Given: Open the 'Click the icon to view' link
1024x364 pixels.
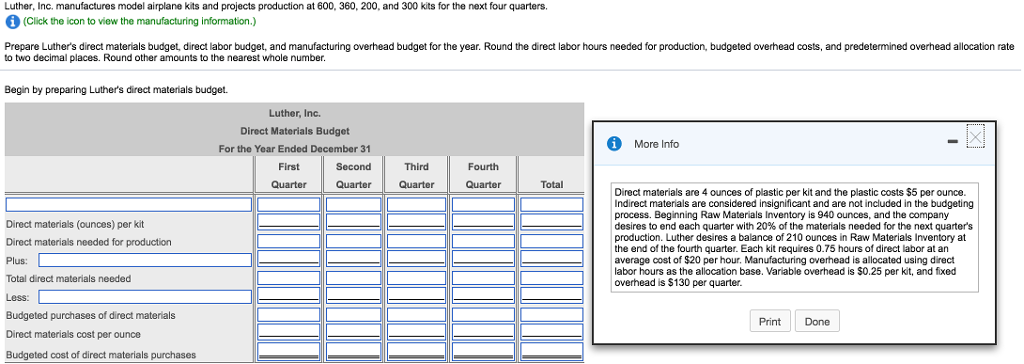Looking at the screenshot, I should (140, 22).
